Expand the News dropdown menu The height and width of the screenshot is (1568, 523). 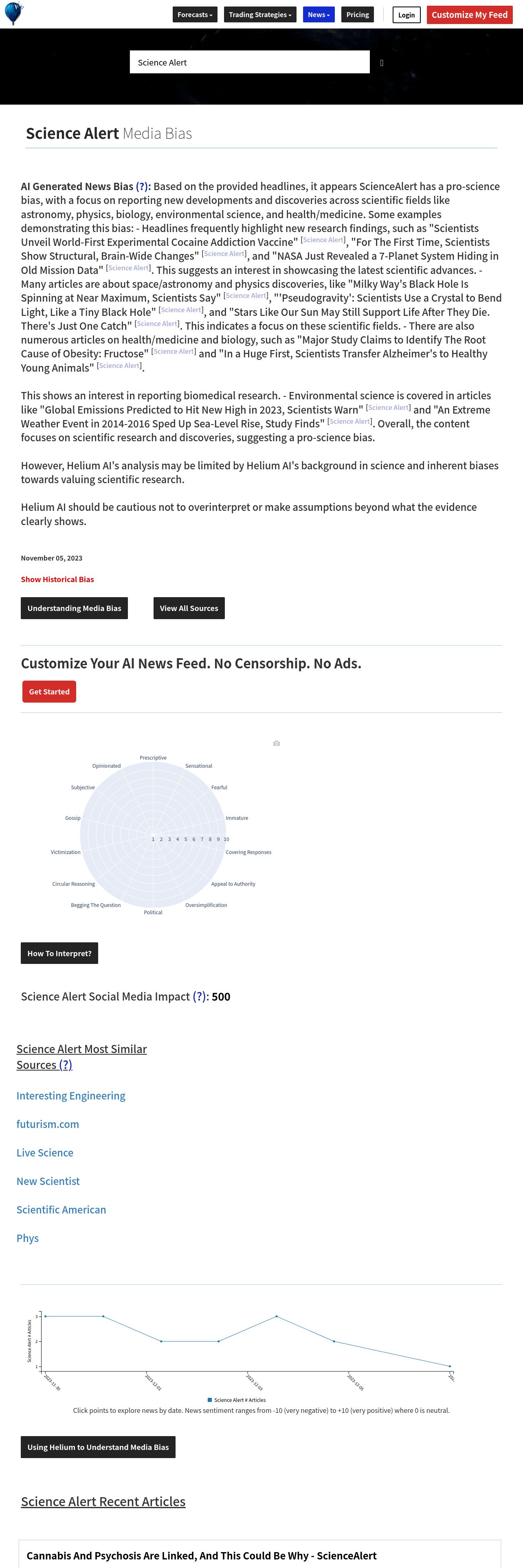(x=319, y=15)
